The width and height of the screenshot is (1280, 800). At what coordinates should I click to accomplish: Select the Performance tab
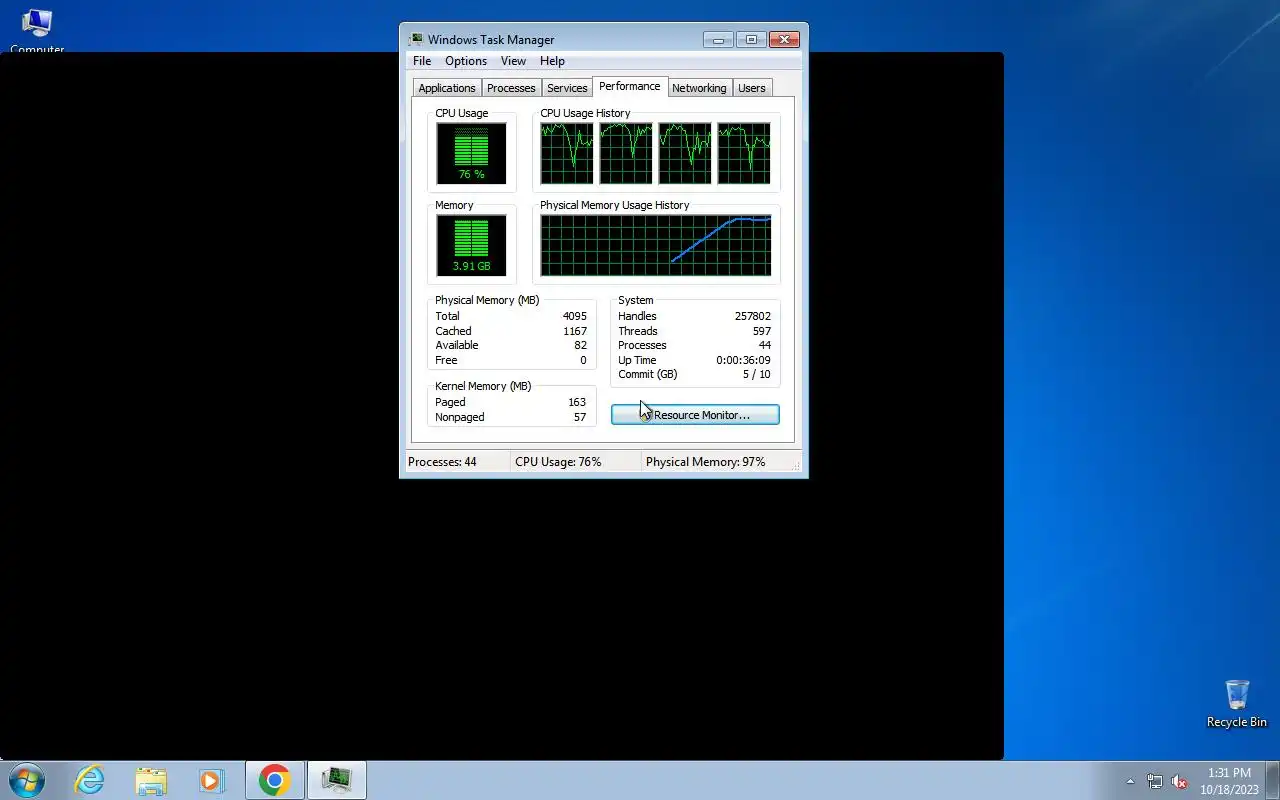pyautogui.click(x=630, y=86)
